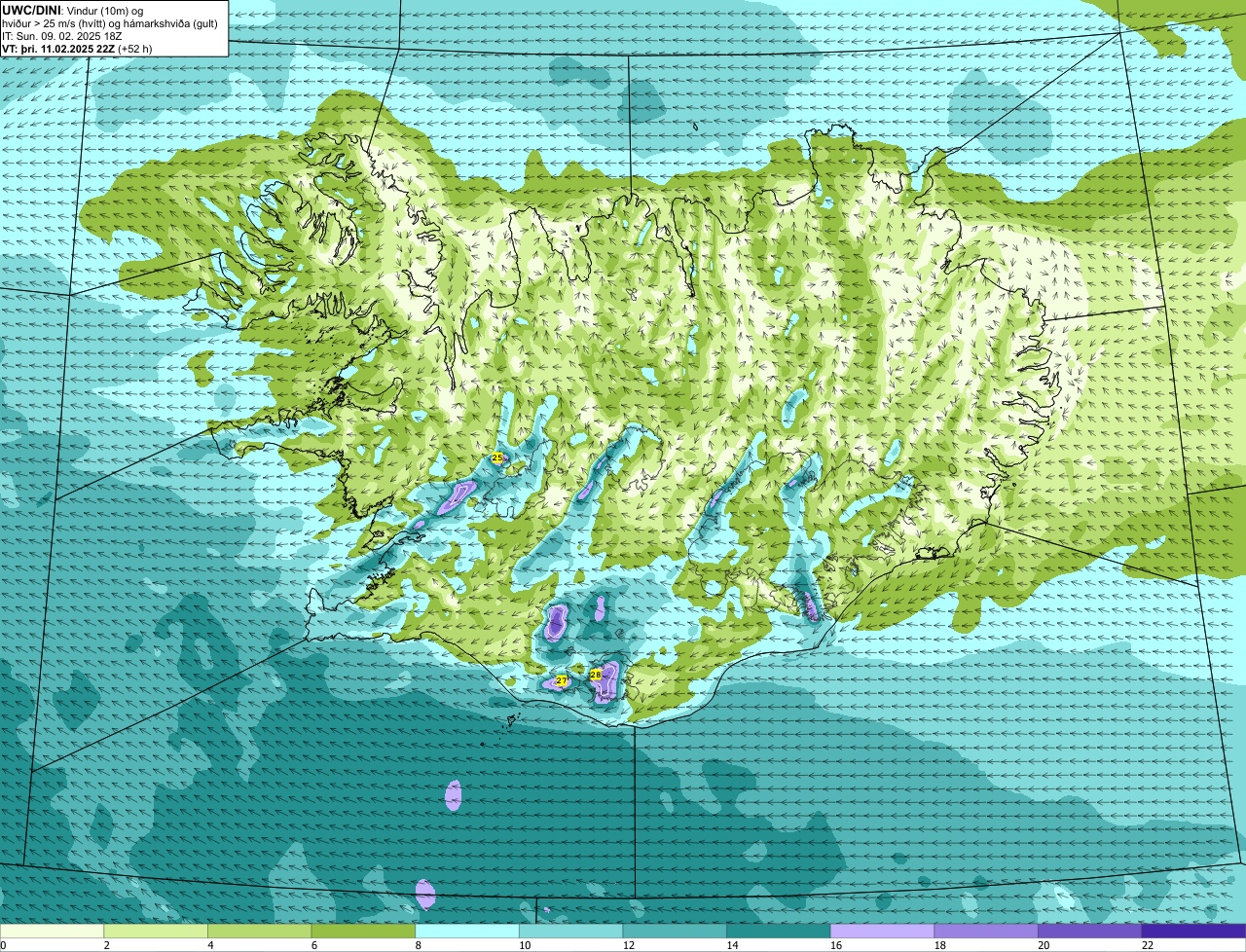Click the legend scale label '10'
The width and height of the screenshot is (1246, 952).
[x=525, y=945]
